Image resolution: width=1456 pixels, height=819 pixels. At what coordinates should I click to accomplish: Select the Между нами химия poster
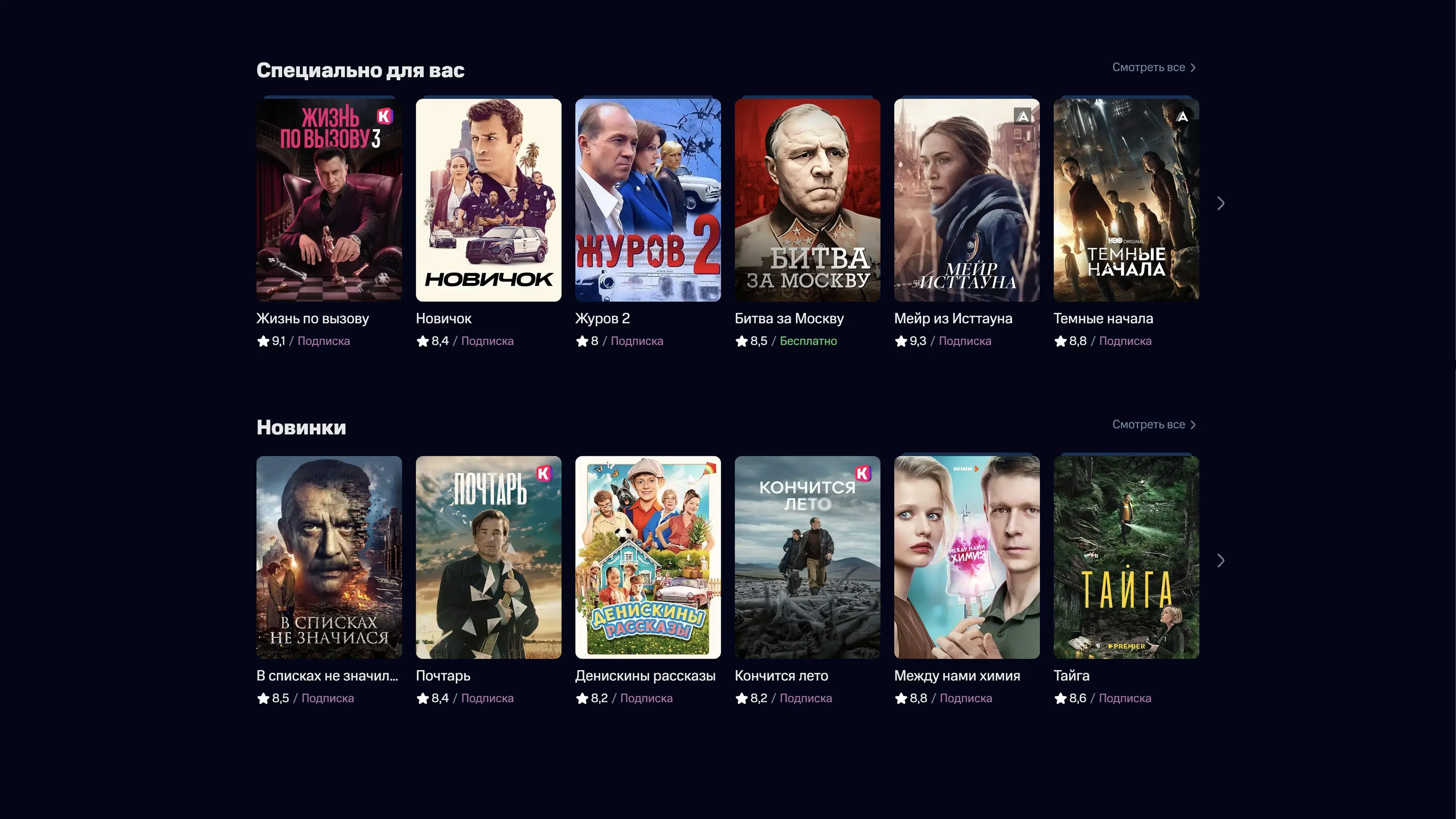[966, 557]
